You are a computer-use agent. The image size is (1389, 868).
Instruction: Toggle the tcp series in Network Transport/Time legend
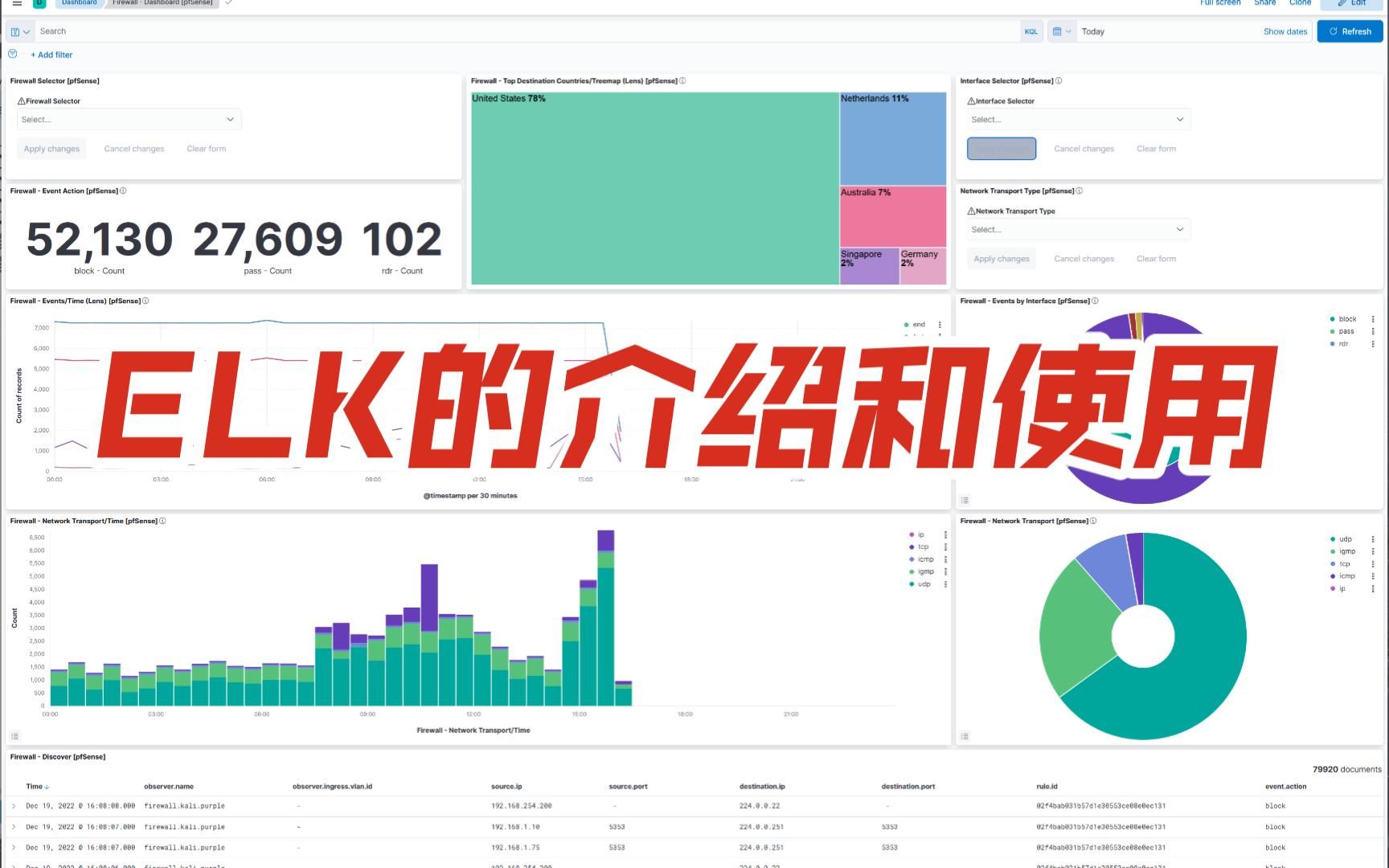pyautogui.click(x=922, y=547)
